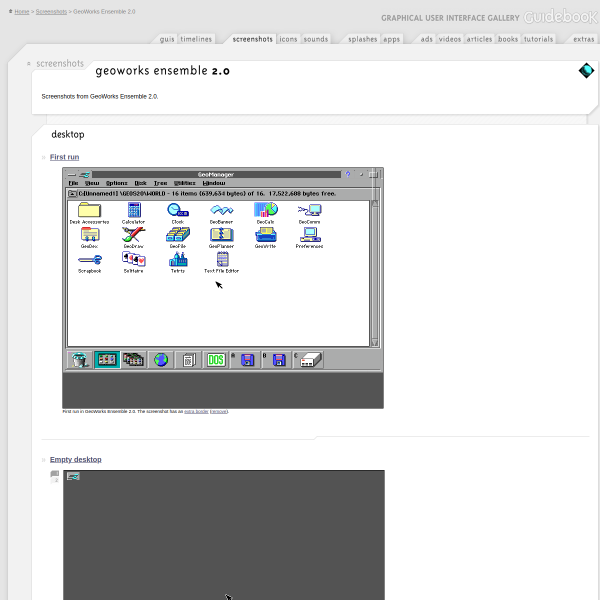Viewport: 600px width, 600px height.
Task: Click the GeoManager vertical scrollbar
Action: 375,273
